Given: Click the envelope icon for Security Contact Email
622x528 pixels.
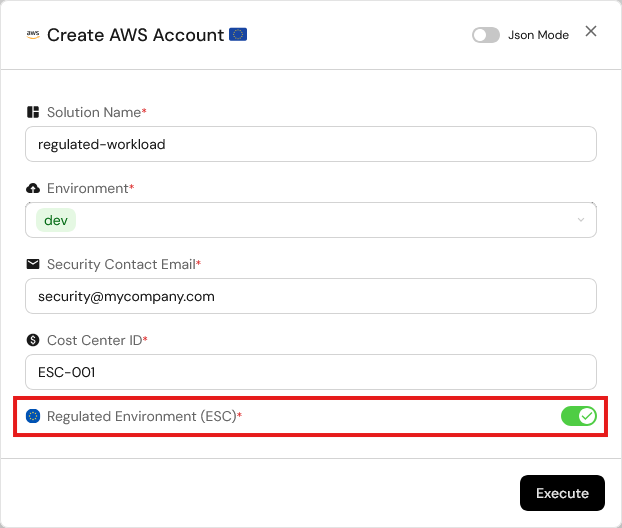Looking at the screenshot, I should tap(33, 264).
